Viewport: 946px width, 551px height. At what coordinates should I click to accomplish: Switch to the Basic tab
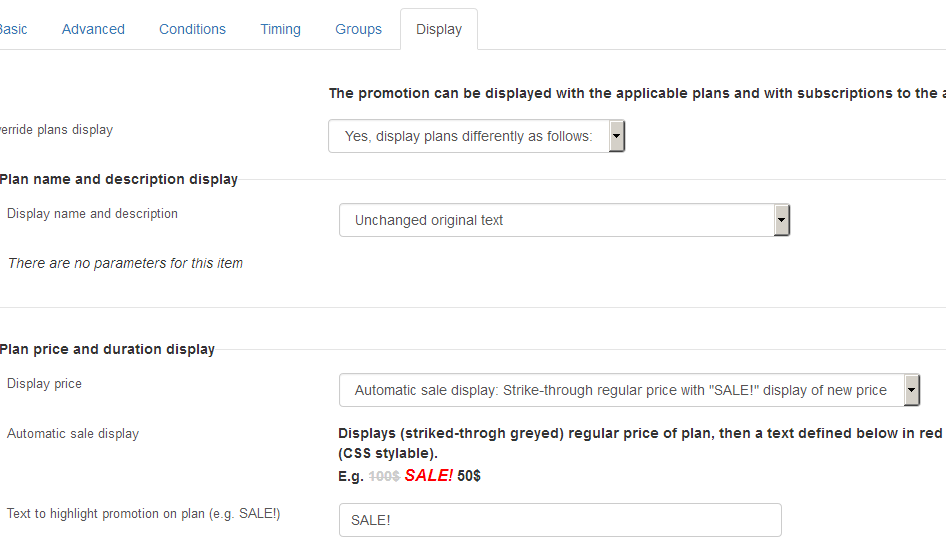click(13, 29)
